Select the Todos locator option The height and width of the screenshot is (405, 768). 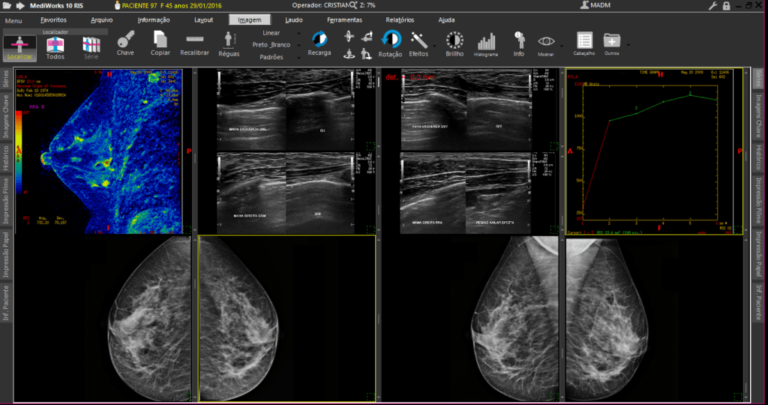point(55,48)
